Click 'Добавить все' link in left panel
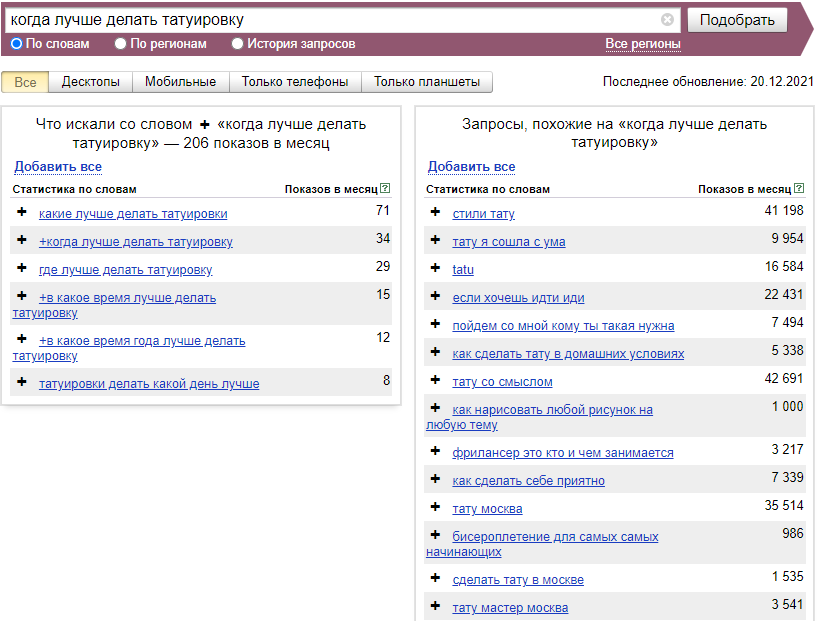The height and width of the screenshot is (621, 818). [x=58, y=166]
